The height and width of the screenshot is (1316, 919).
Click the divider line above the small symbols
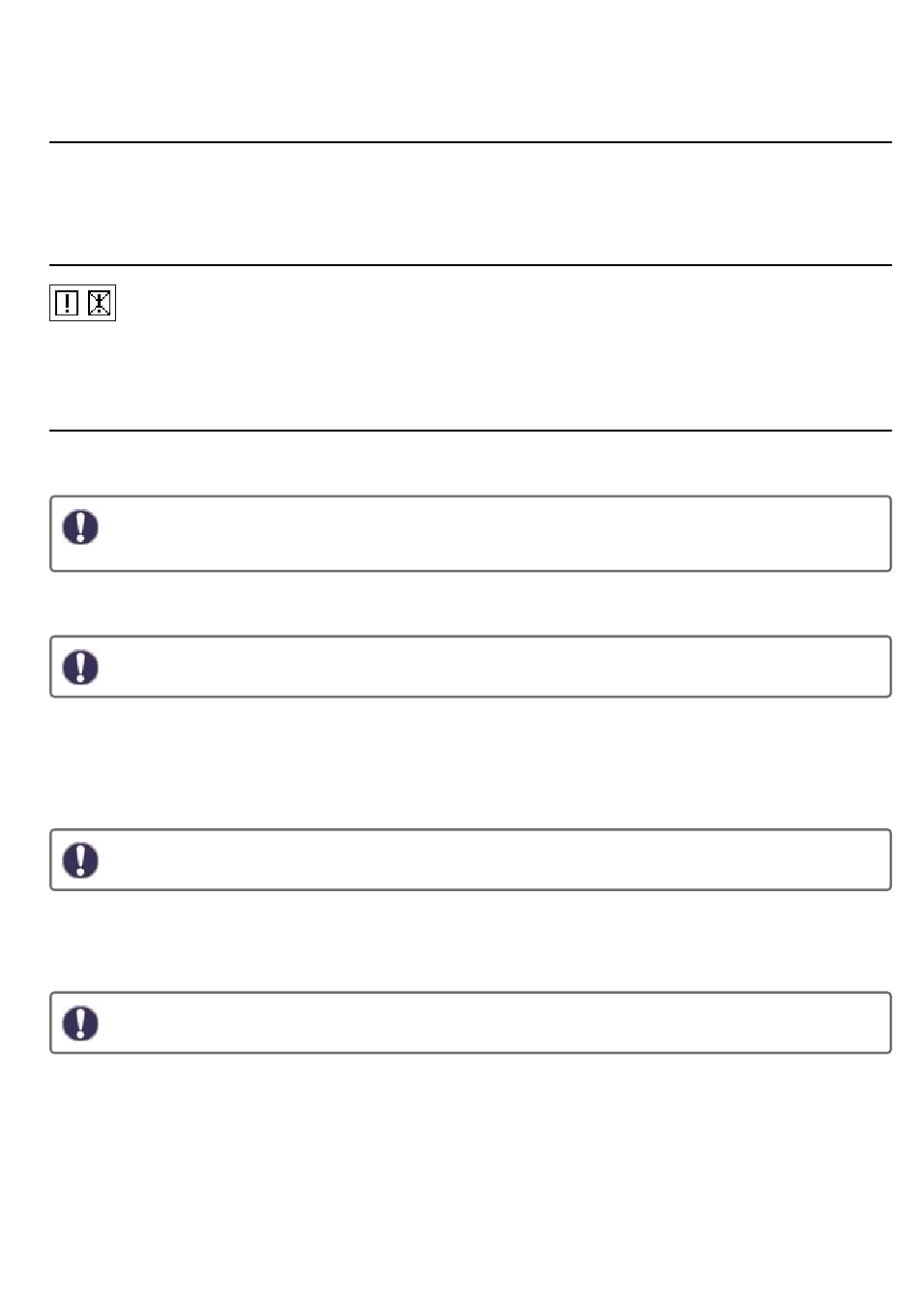coord(470,264)
